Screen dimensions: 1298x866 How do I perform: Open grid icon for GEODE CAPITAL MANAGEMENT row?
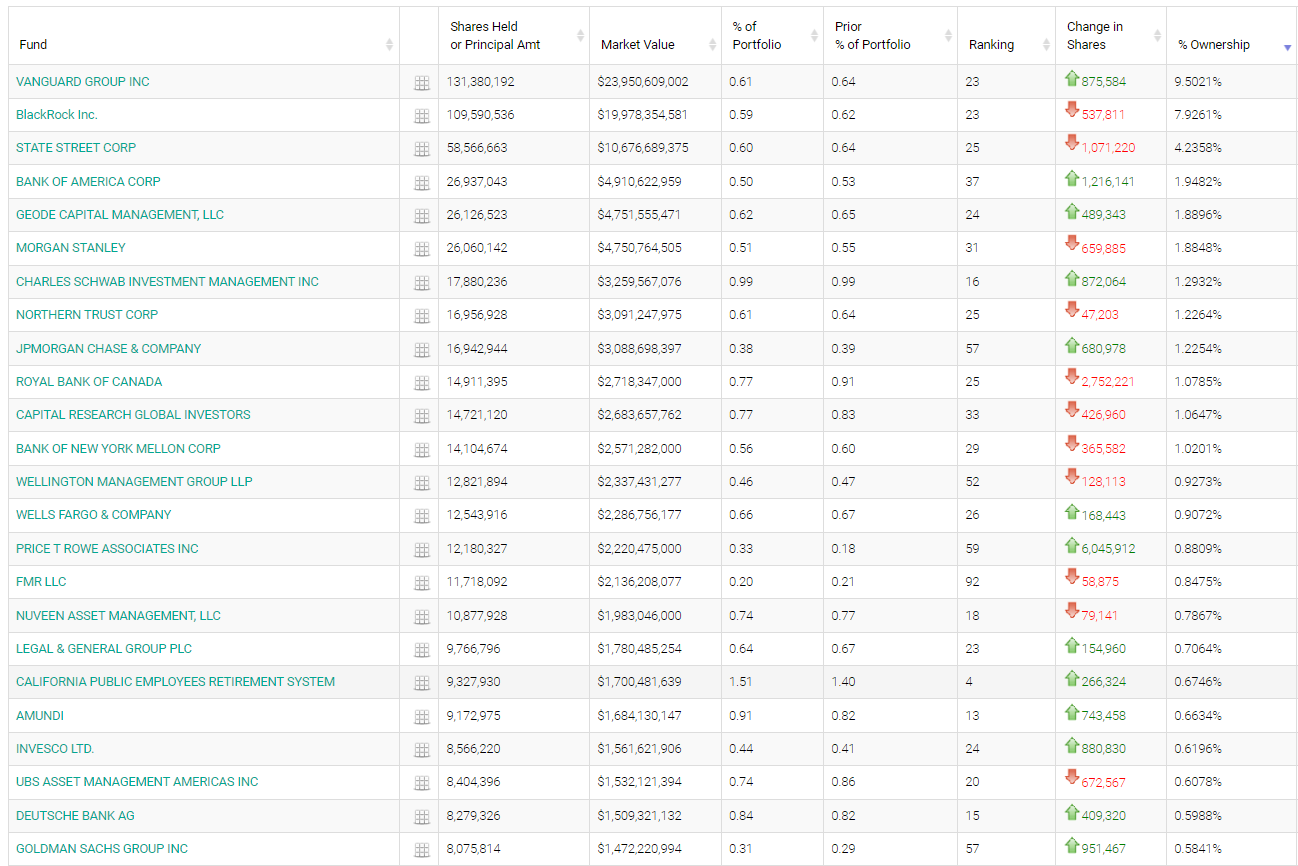421,216
